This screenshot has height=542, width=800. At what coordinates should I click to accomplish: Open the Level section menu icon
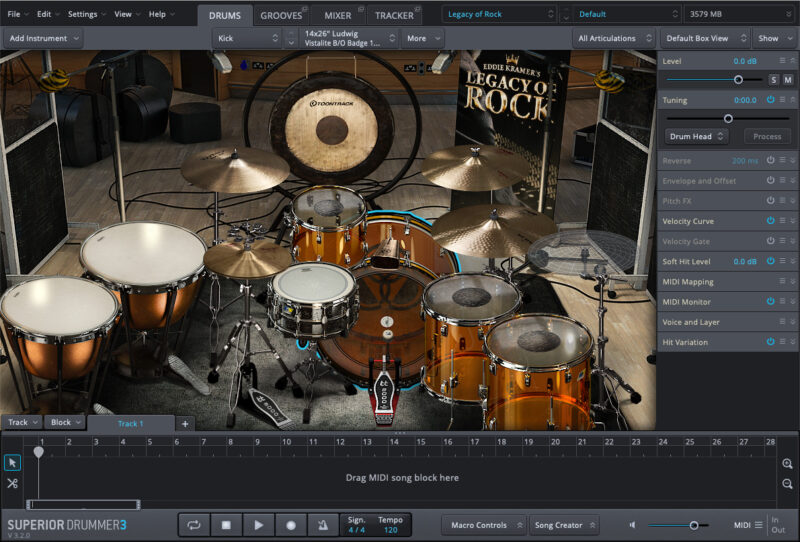(782, 61)
